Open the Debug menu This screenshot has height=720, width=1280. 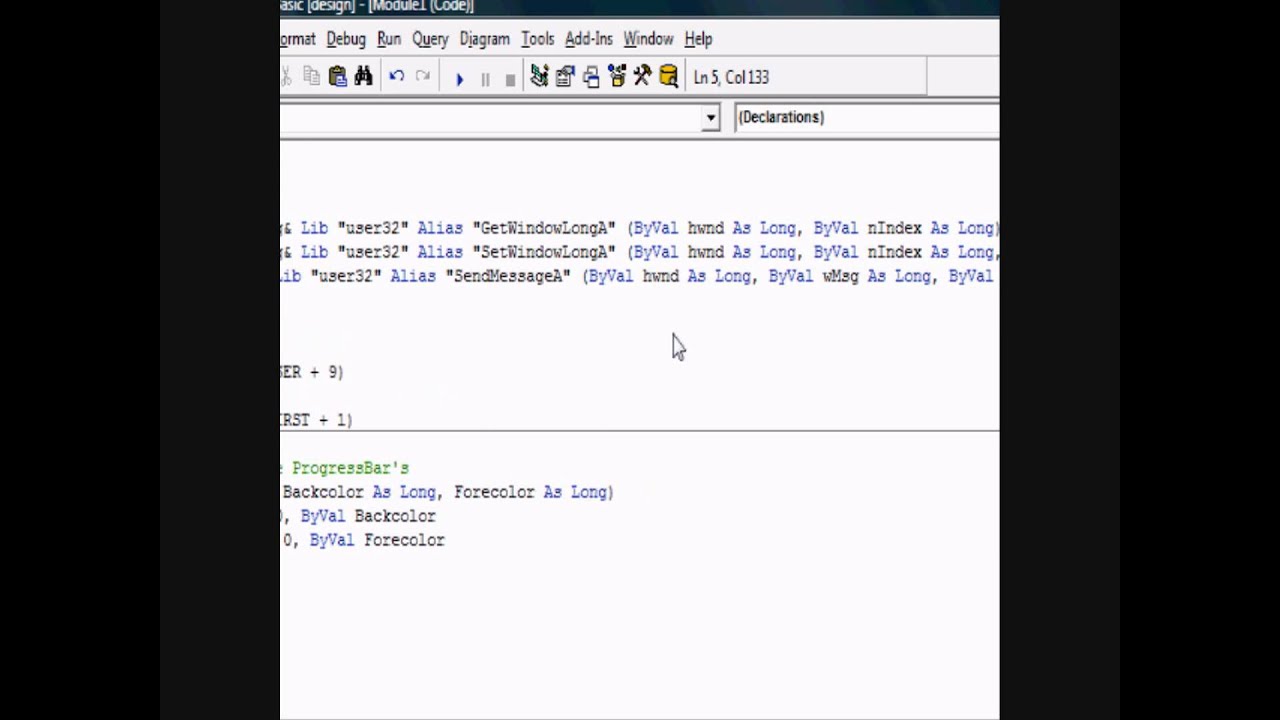pos(346,39)
